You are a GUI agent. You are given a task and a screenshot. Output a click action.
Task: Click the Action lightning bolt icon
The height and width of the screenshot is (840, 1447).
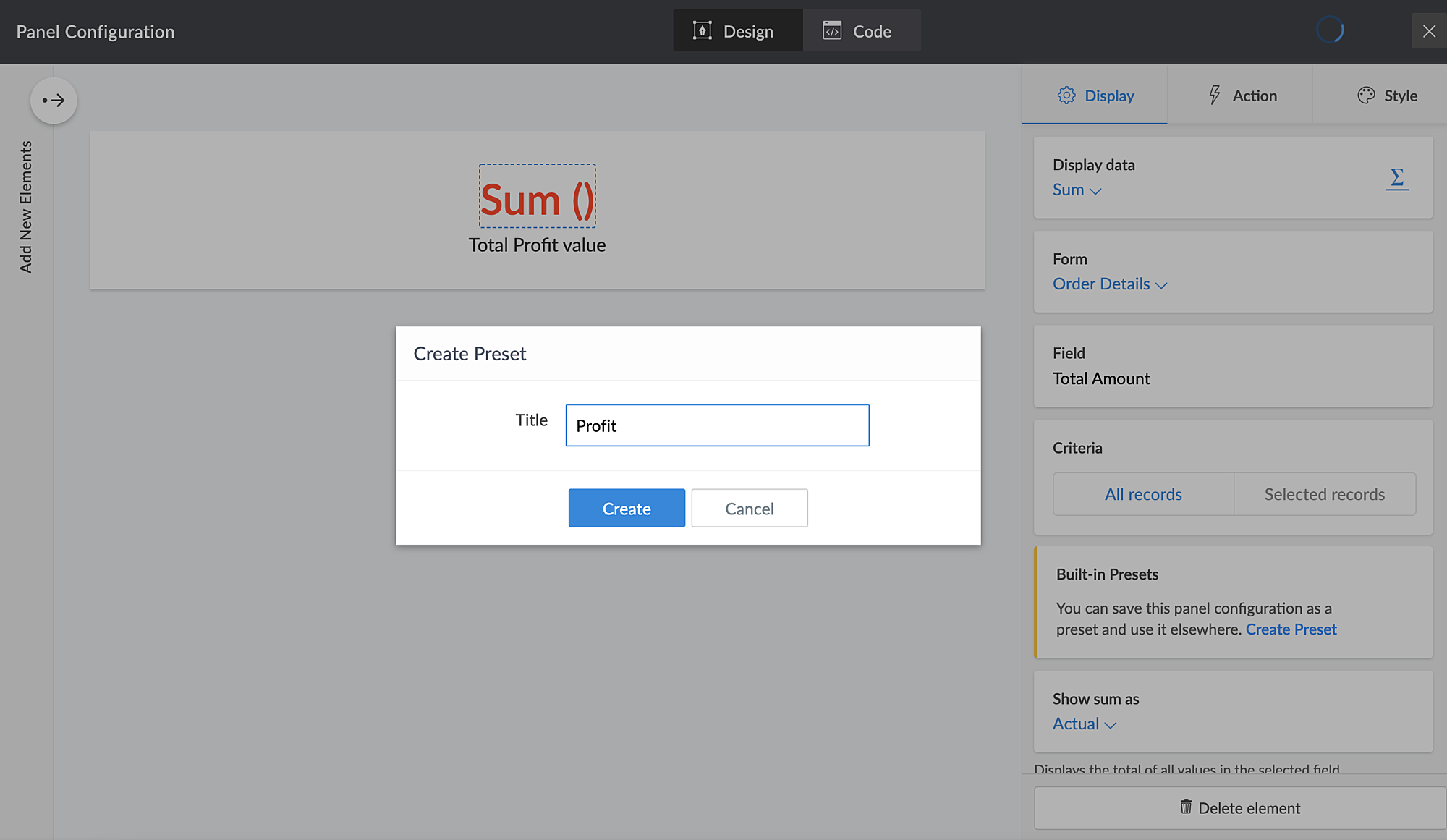click(x=1215, y=96)
